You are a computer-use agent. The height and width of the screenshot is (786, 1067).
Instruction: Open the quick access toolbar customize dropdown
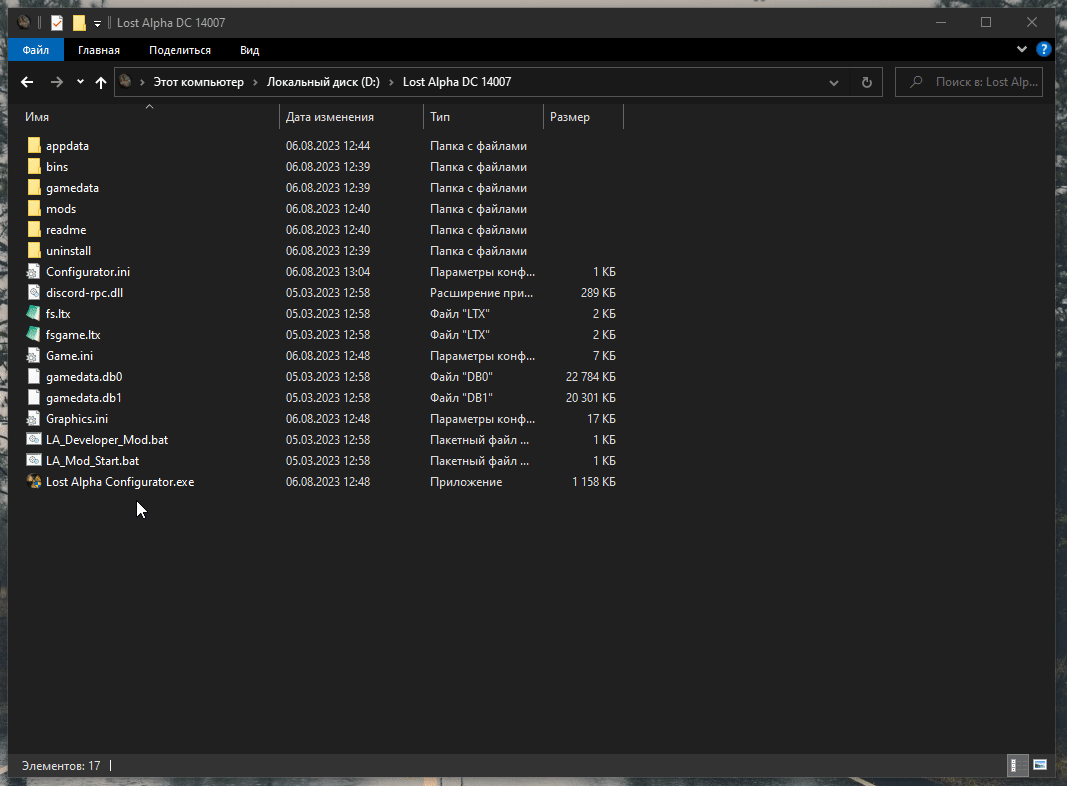pyautogui.click(x=97, y=24)
